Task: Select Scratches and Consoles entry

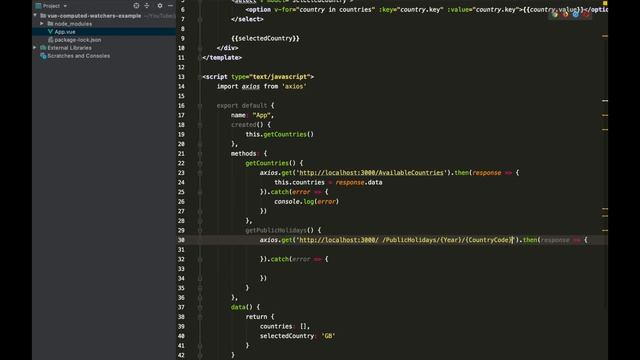Action: point(78,56)
